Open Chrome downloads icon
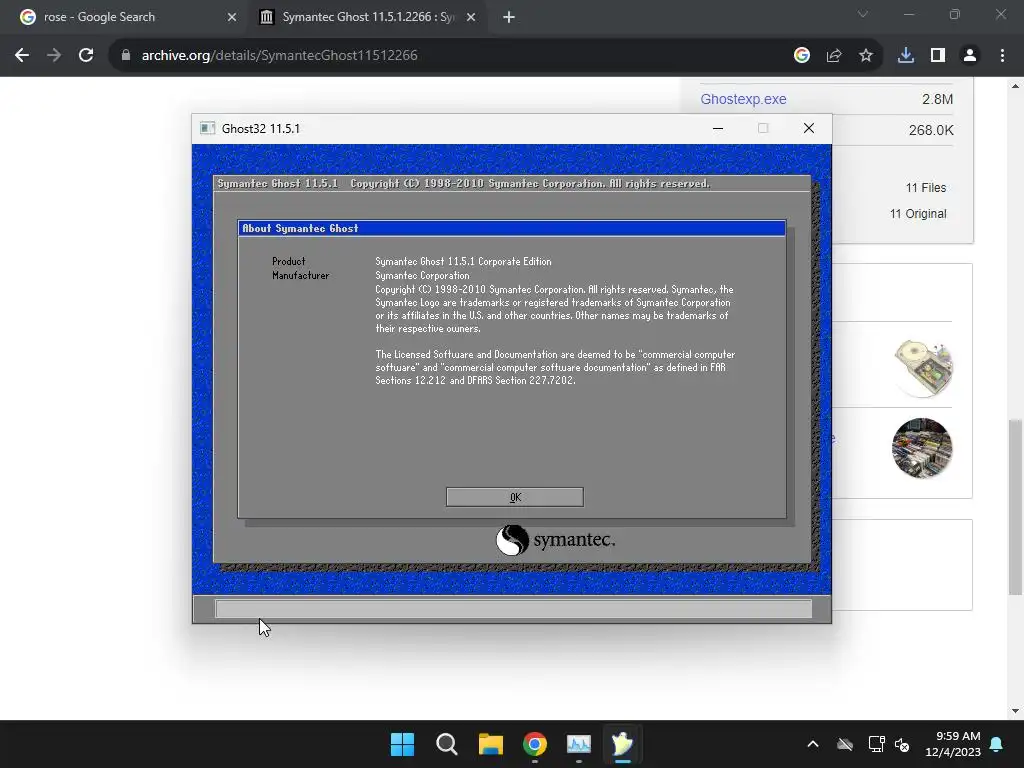1024x768 pixels. tap(906, 56)
